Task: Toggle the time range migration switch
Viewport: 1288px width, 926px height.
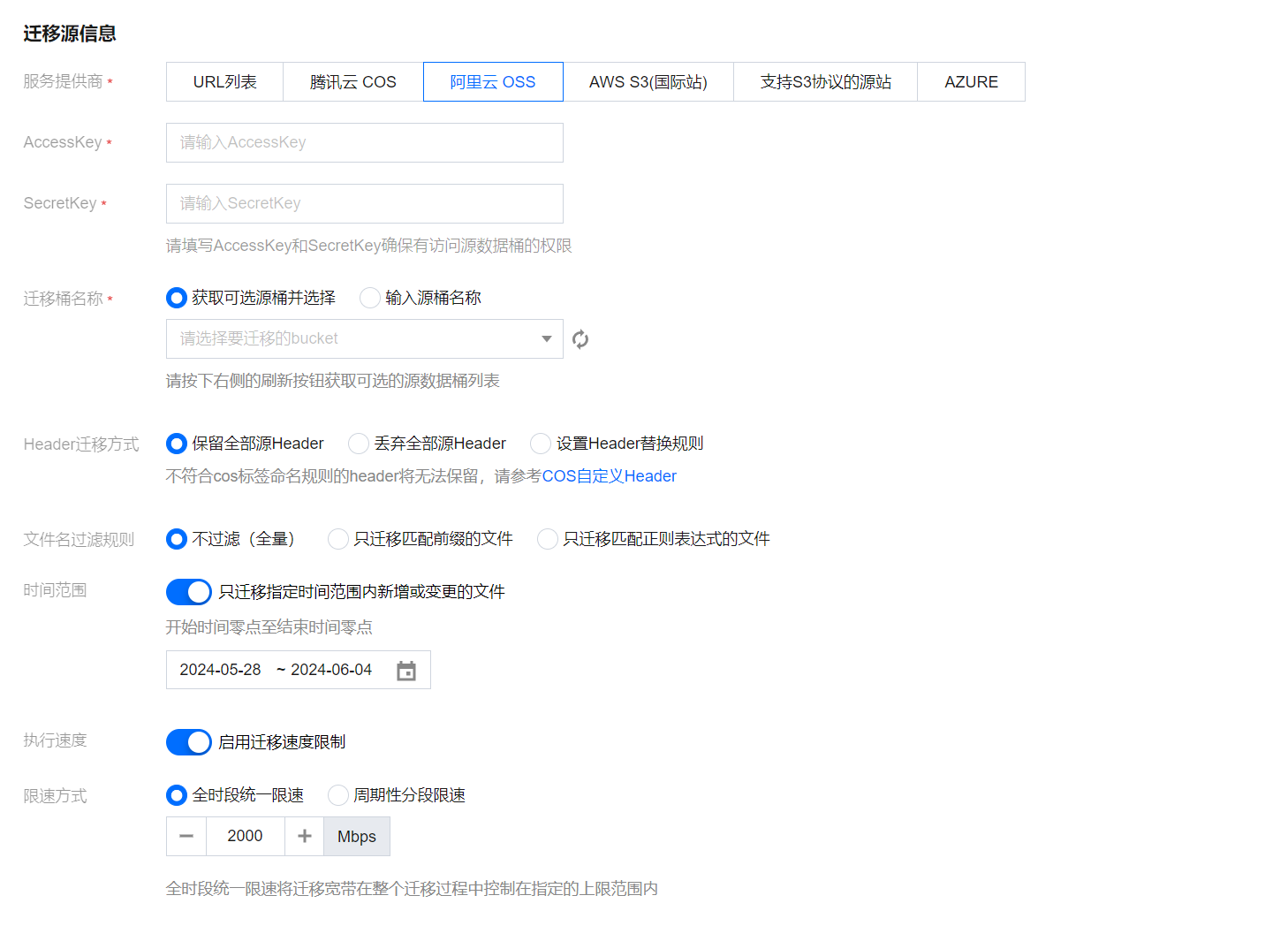Action: point(189,592)
